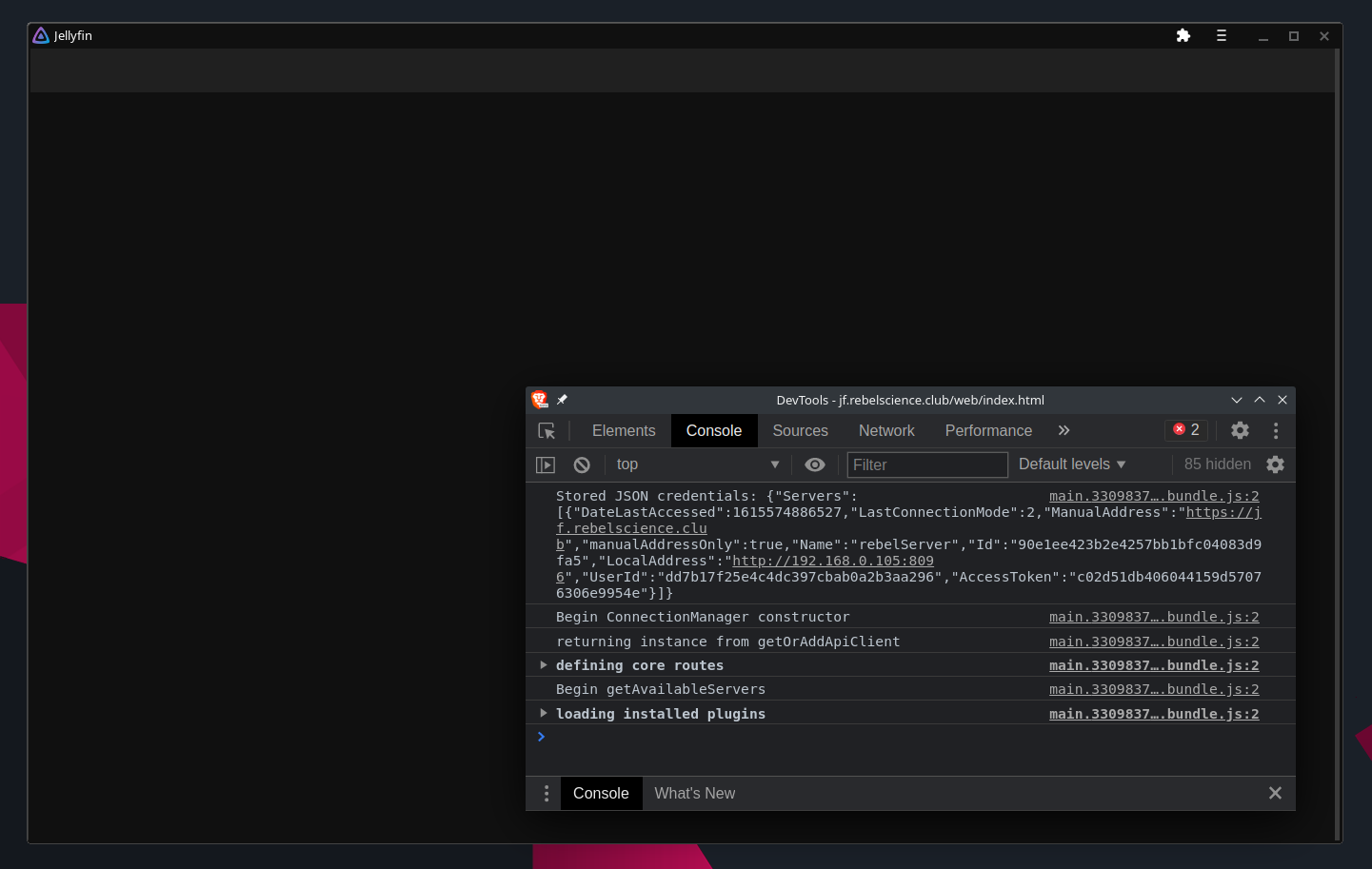
Task: Click the DevTools pin icon
Action: 562,400
